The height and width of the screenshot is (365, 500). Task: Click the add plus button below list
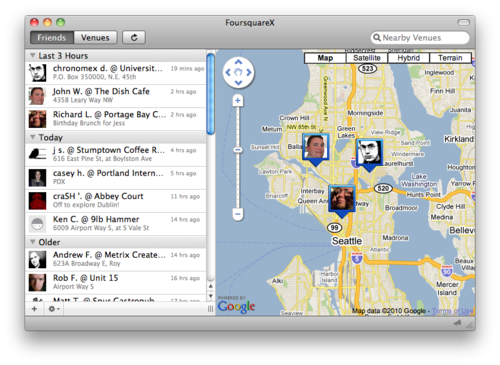[34, 309]
